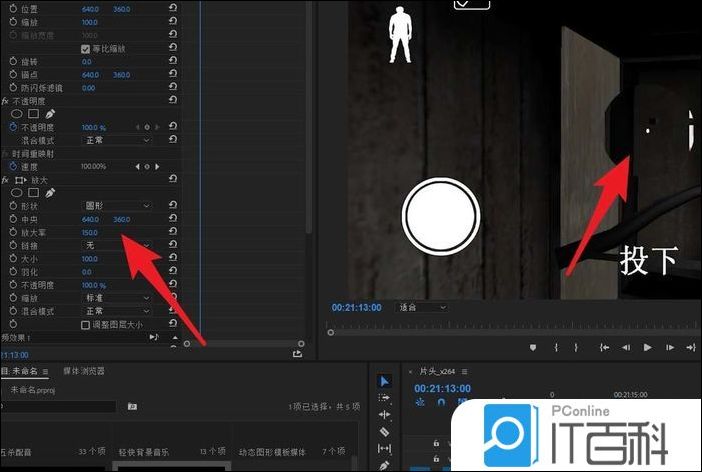The image size is (702, 472).
Task: Reset the 放大率 parameter
Action: pyautogui.click(x=173, y=231)
